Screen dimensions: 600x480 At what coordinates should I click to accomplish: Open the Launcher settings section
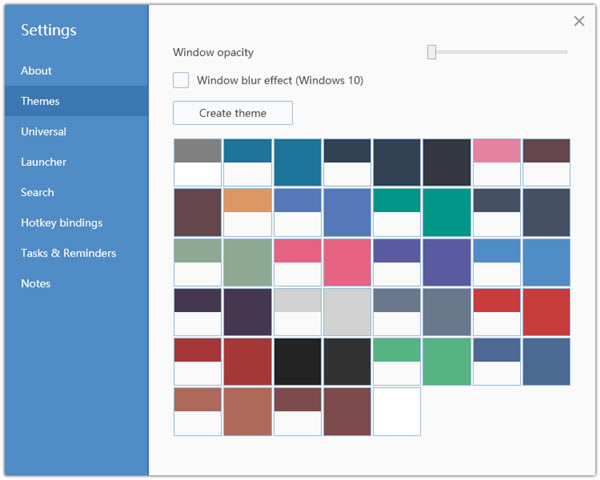coord(44,162)
